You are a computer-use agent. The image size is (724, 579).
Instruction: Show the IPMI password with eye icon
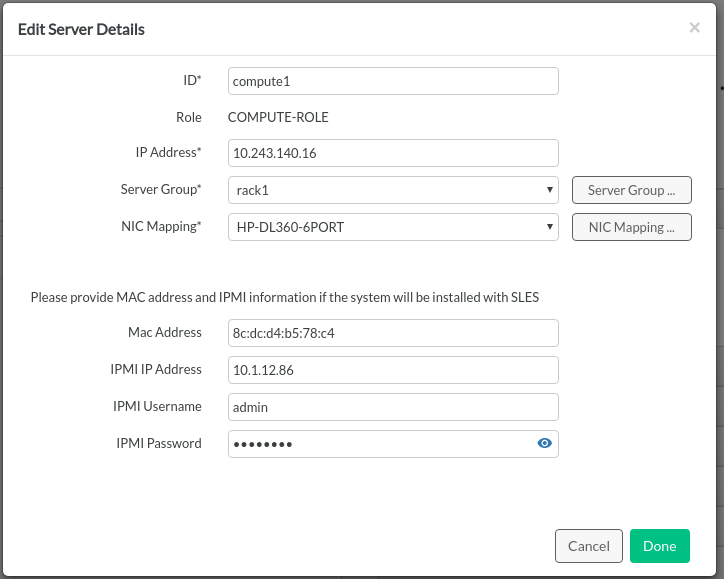(545, 444)
